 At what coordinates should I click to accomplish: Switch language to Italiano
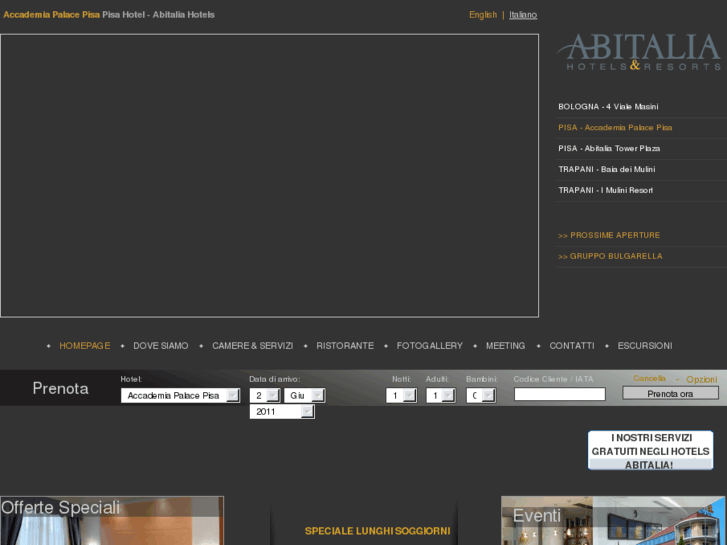(523, 15)
